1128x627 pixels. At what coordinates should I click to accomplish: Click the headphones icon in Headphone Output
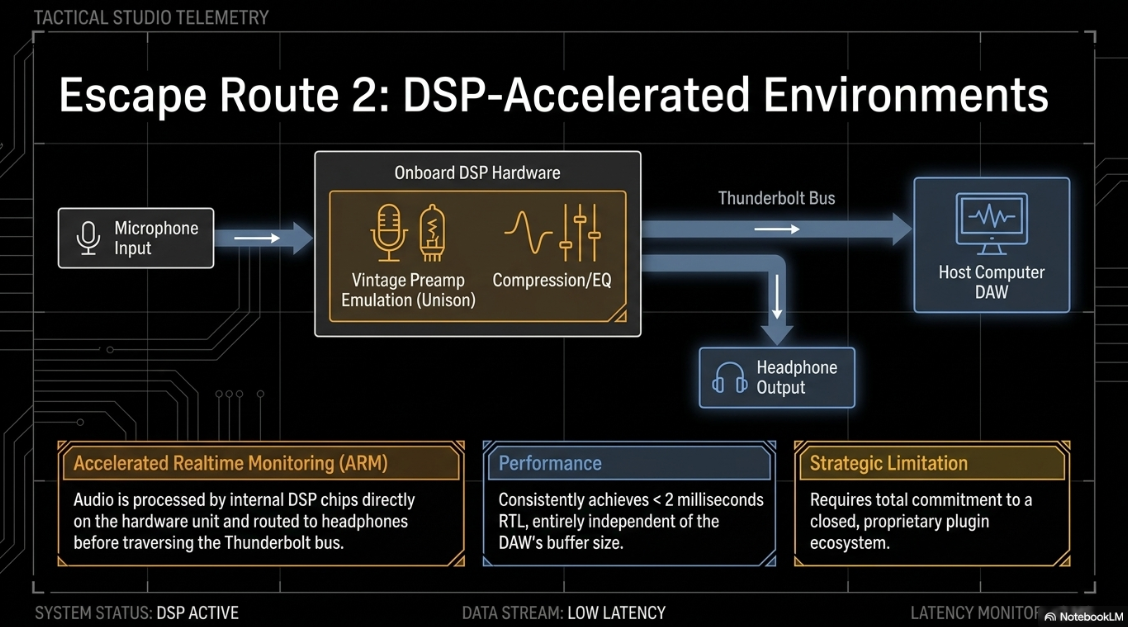729,377
